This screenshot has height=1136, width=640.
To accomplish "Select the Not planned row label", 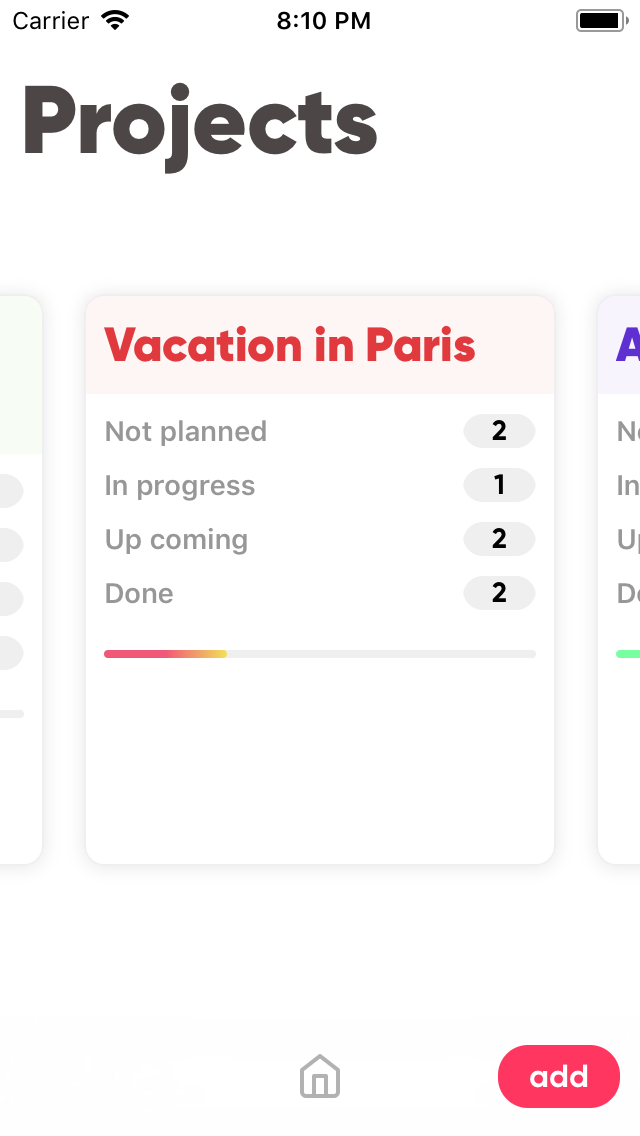I will [x=186, y=432].
